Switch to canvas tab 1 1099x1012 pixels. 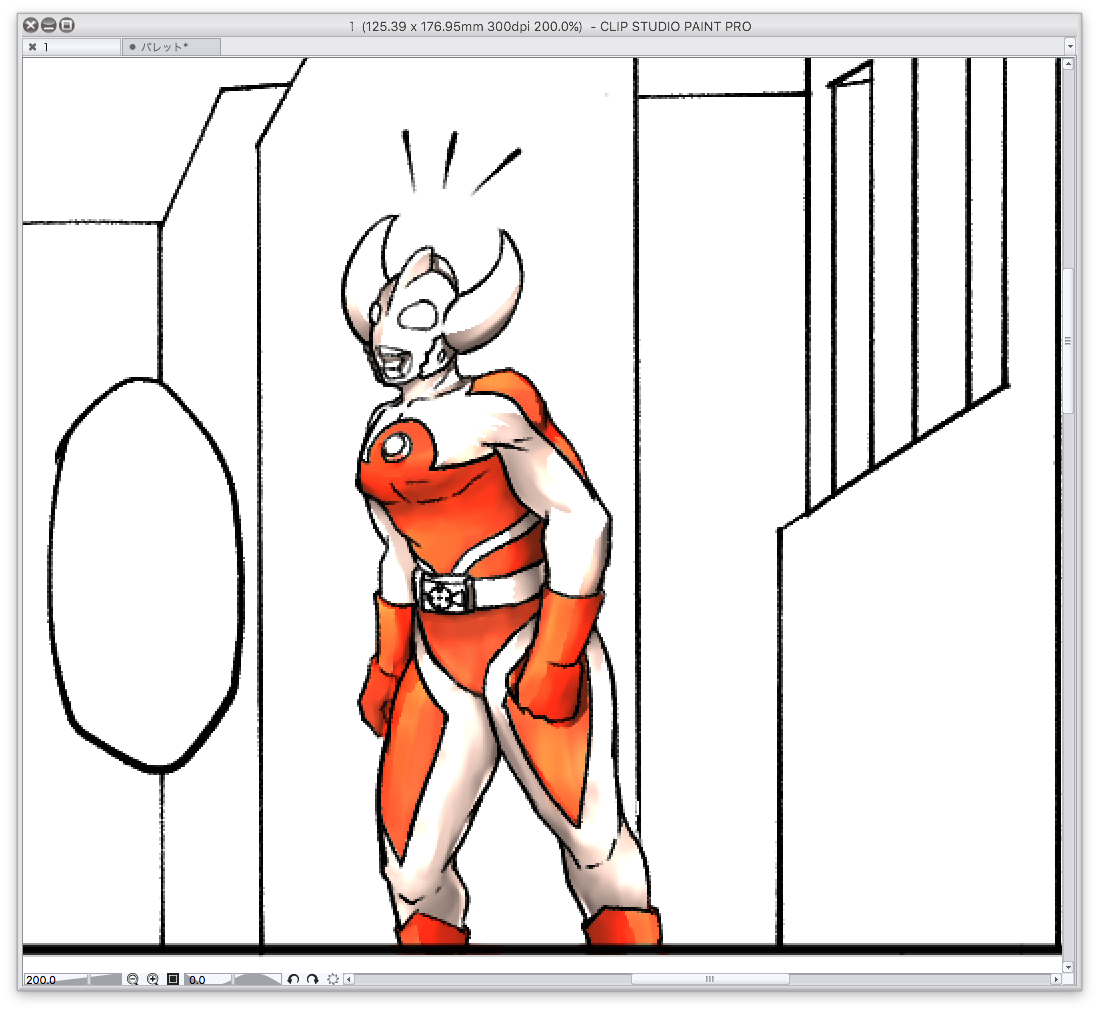(71, 47)
